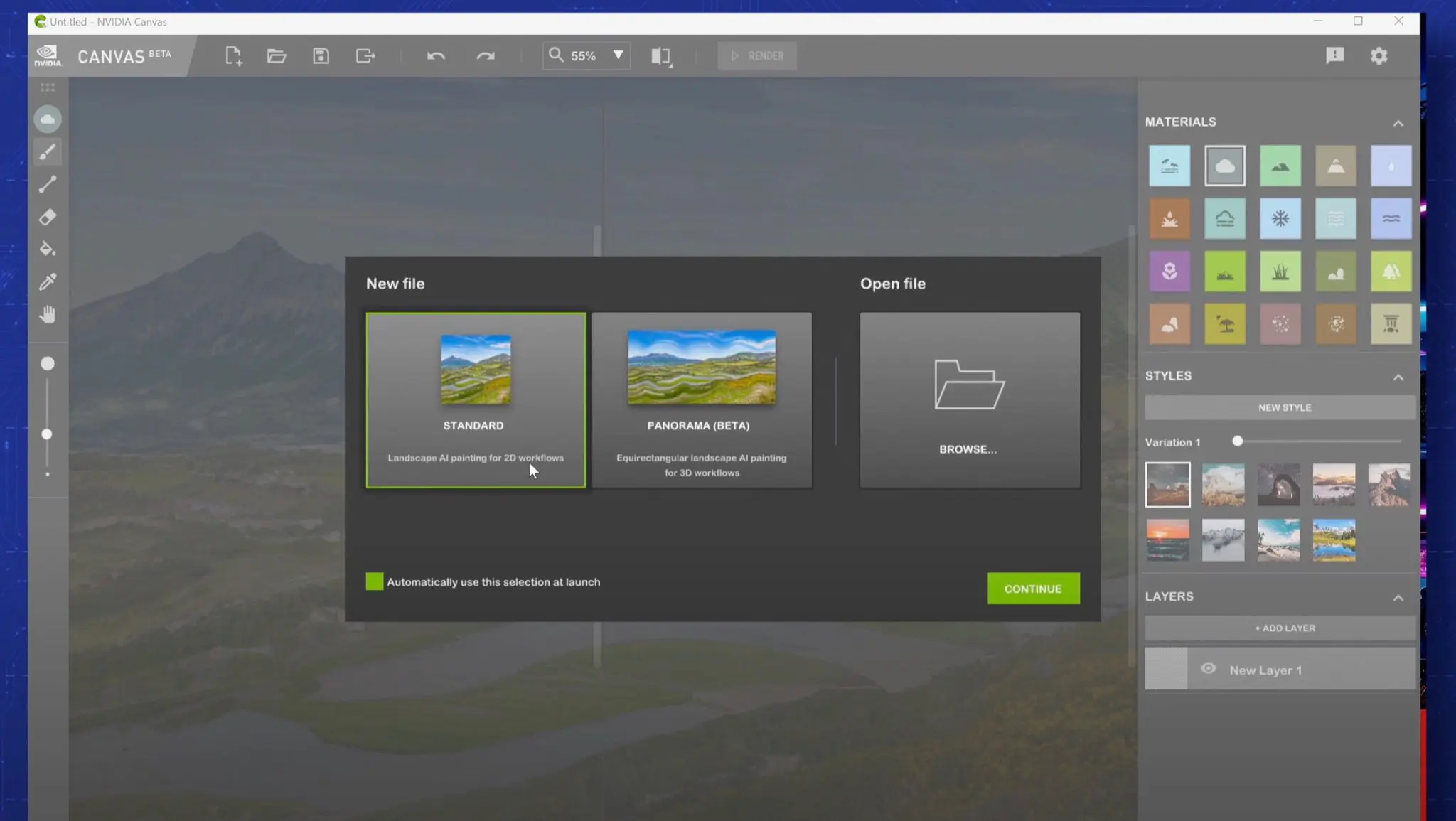Choose the brown dirt cluster material
1456x821 pixels.
coord(1336,324)
